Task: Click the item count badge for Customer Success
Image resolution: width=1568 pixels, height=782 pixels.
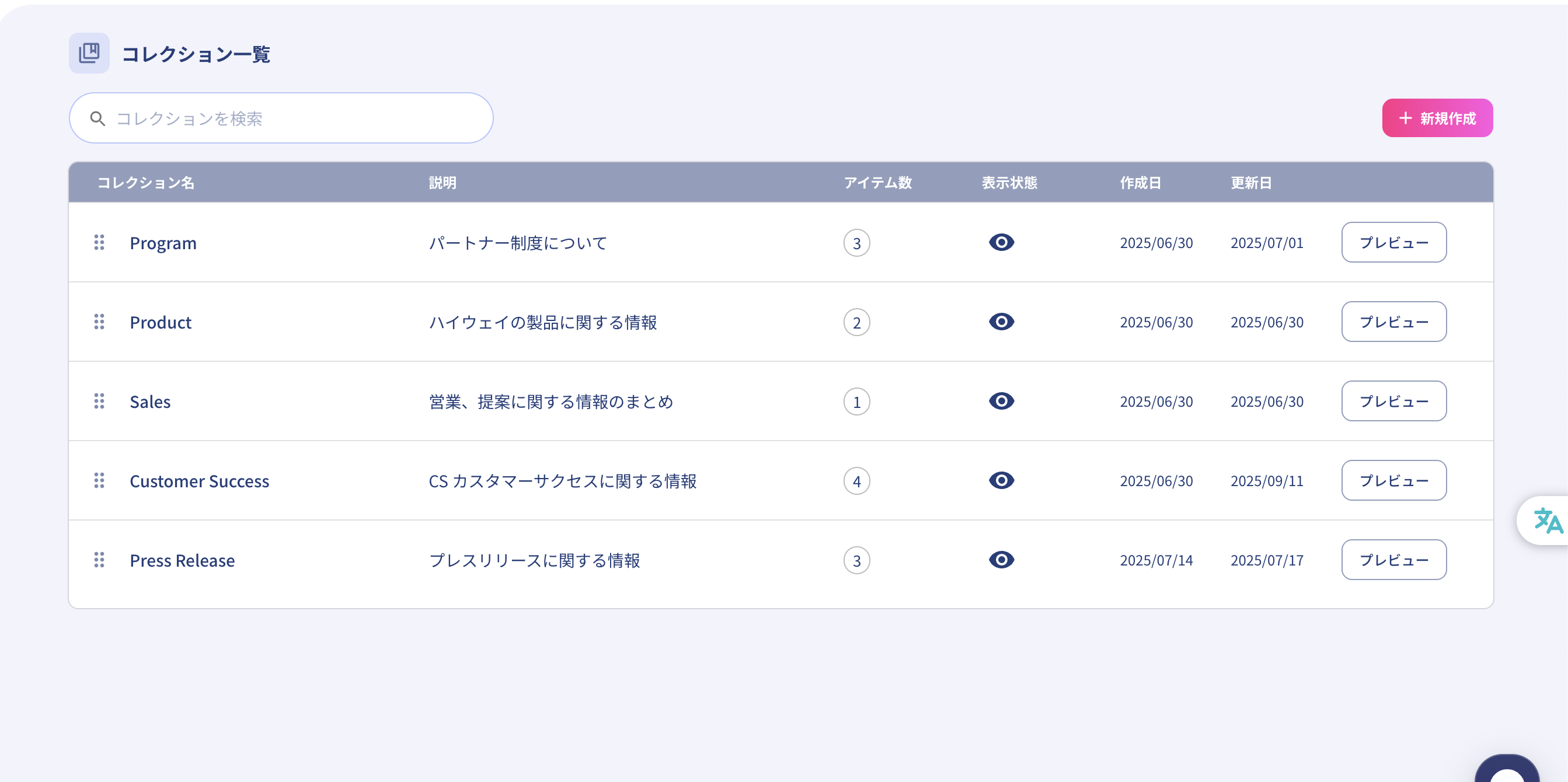Action: [856, 481]
